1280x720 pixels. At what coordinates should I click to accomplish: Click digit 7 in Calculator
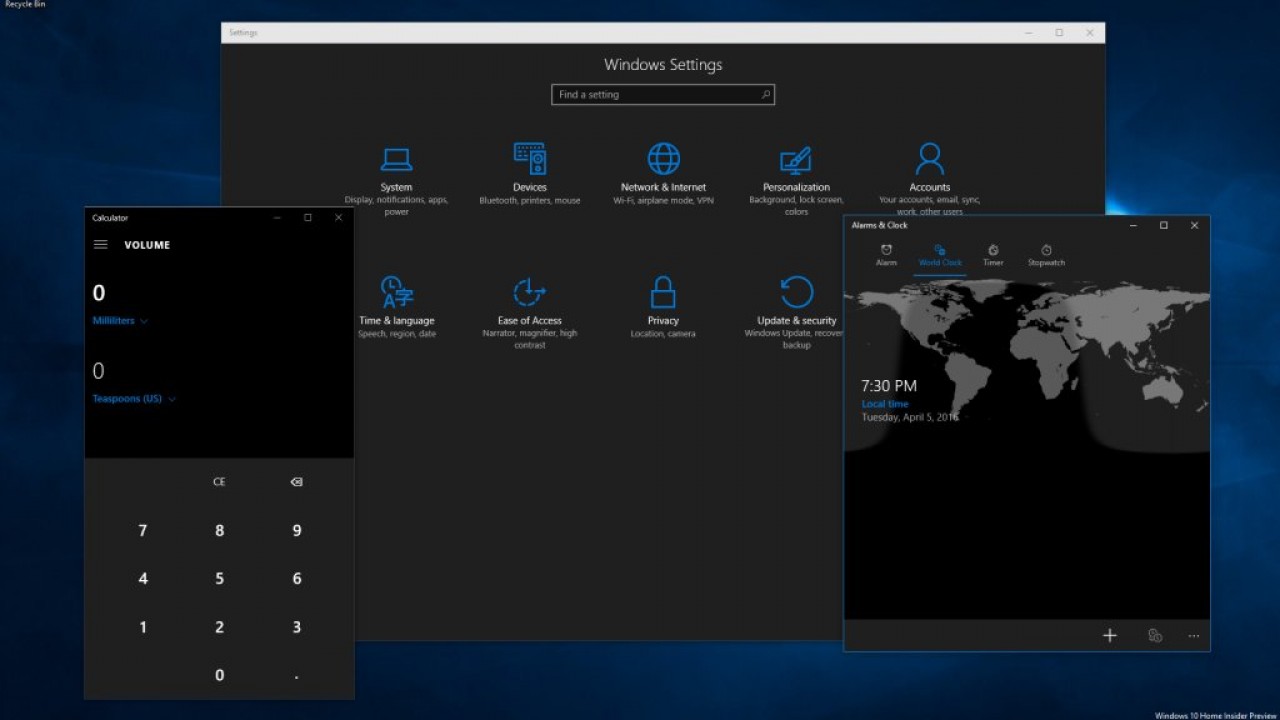point(143,530)
